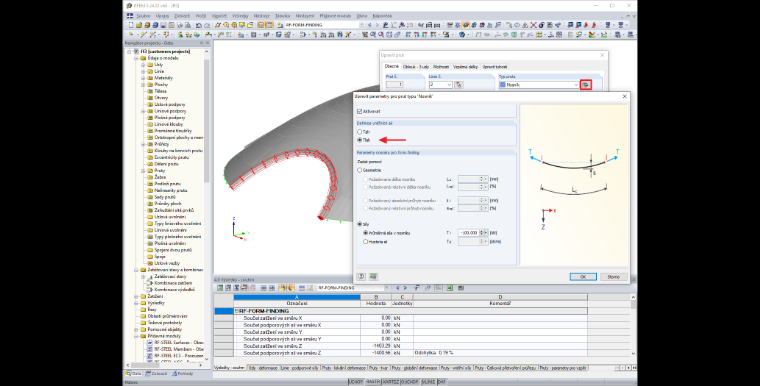Expand the Pruty tree node
760x386 pixels.
pyautogui.click(x=143, y=171)
